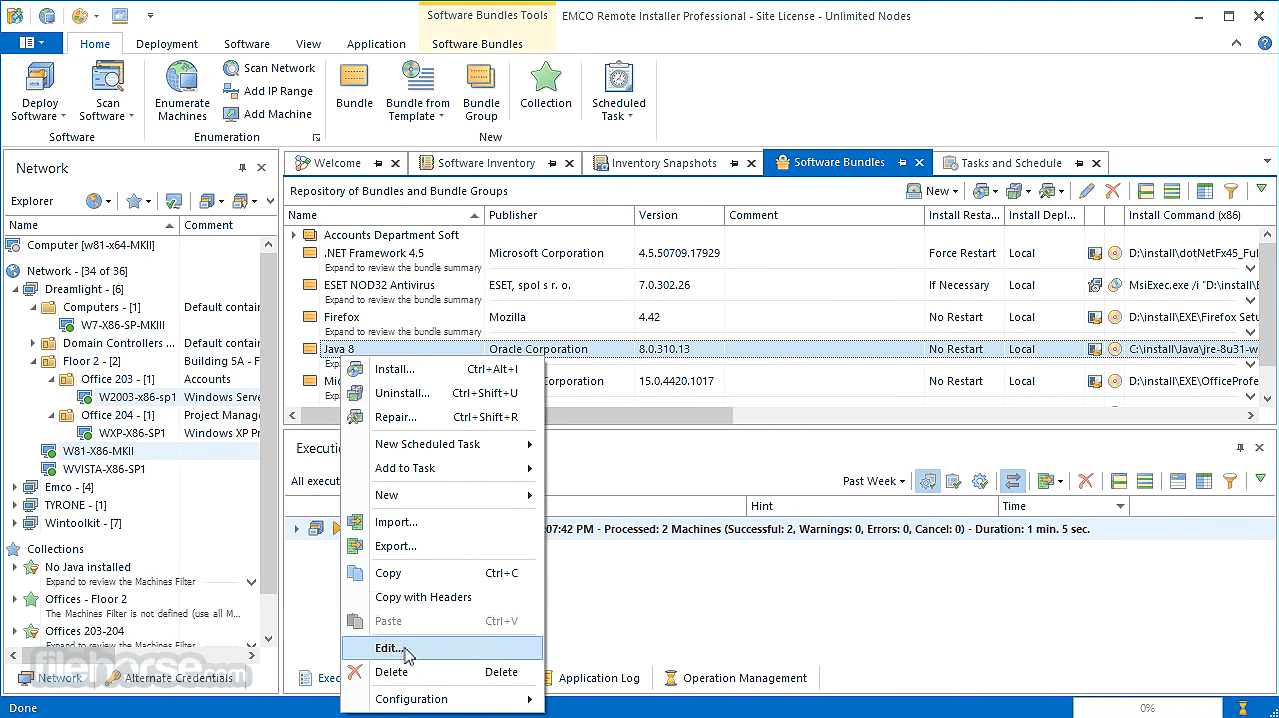Choose Edit... in the context menu
Viewport: 1279px width, 718px height.
click(442, 648)
